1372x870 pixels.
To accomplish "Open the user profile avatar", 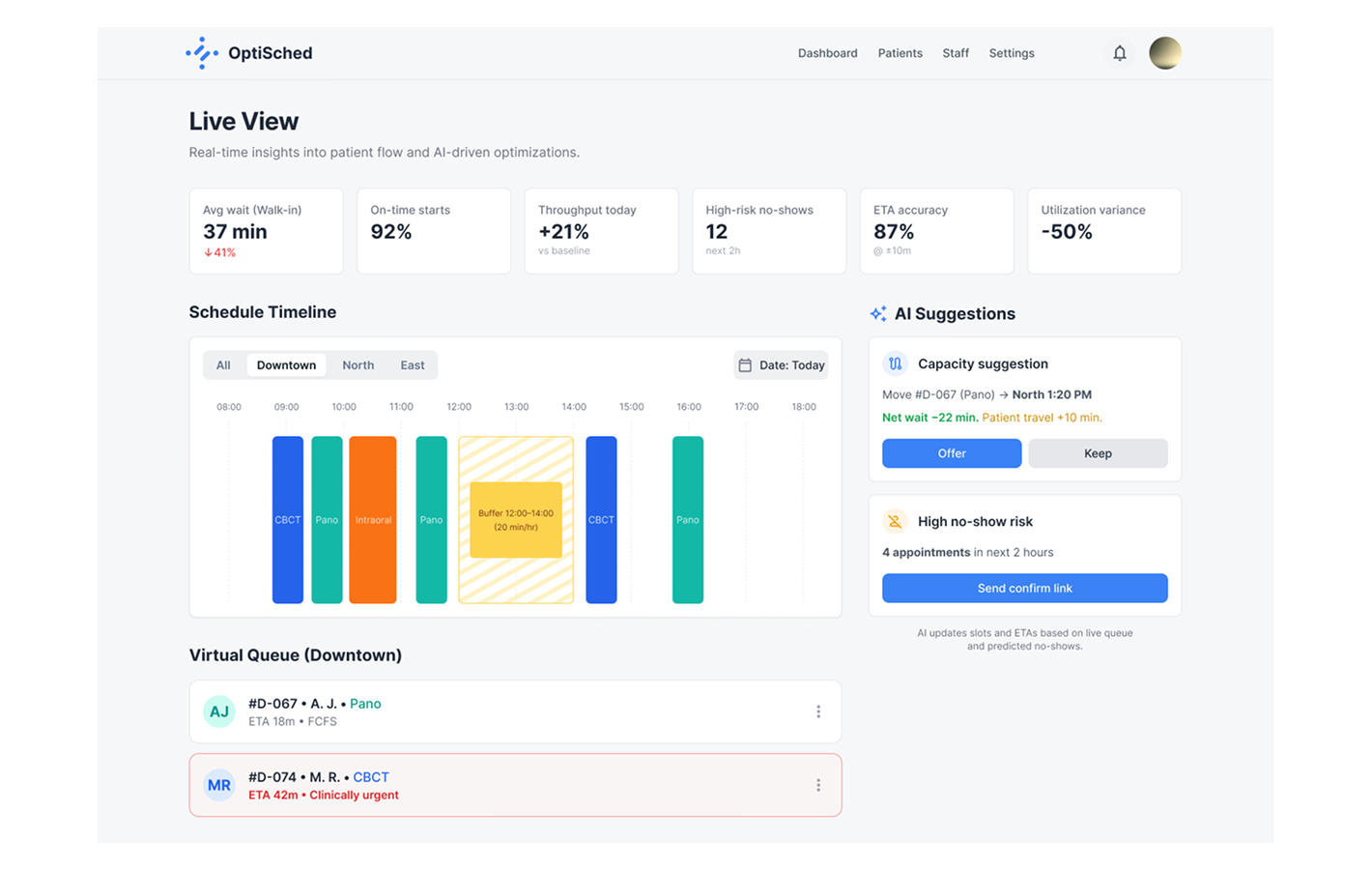I will [x=1164, y=53].
